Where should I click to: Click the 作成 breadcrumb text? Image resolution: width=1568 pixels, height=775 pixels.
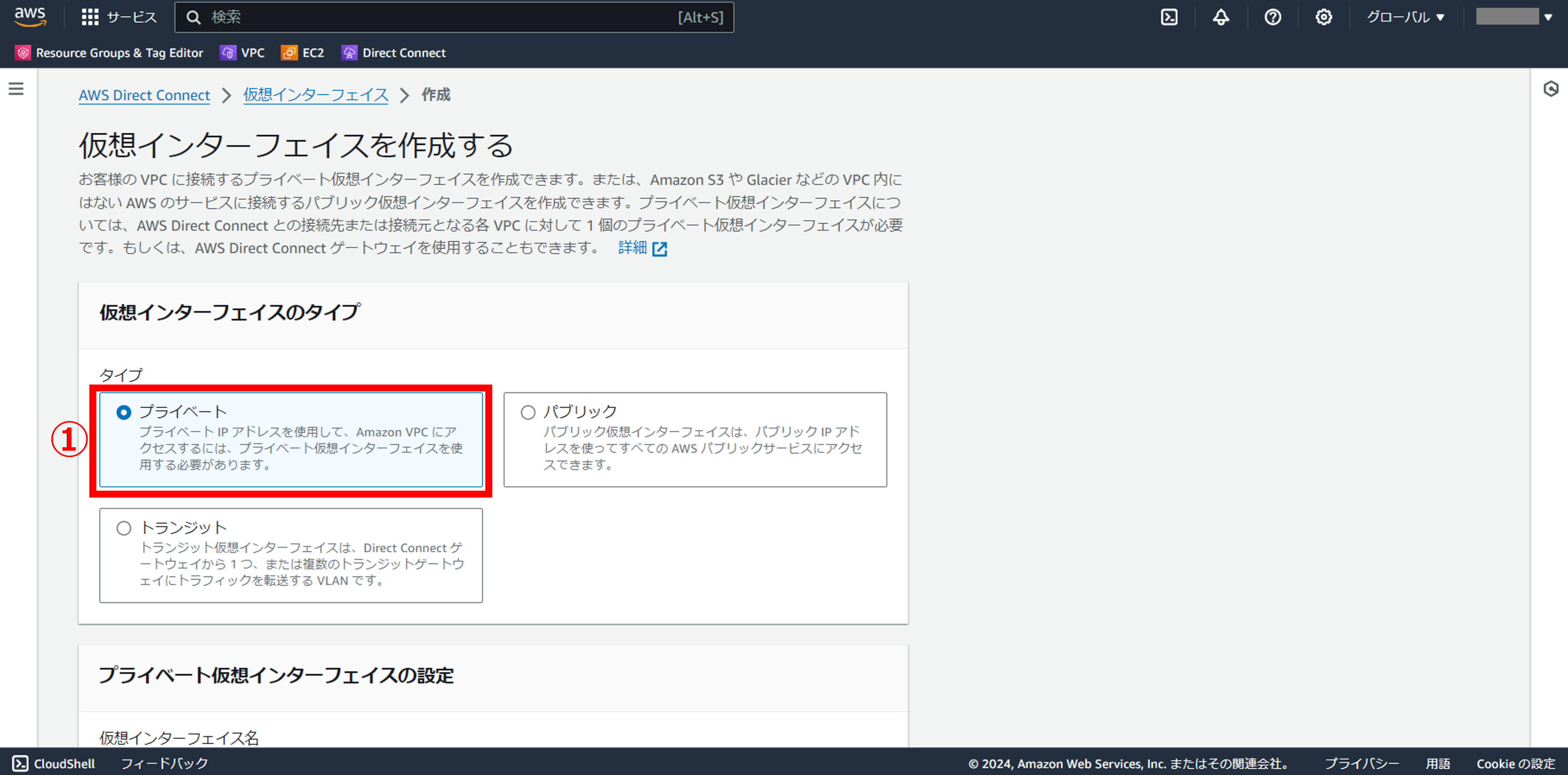point(436,95)
